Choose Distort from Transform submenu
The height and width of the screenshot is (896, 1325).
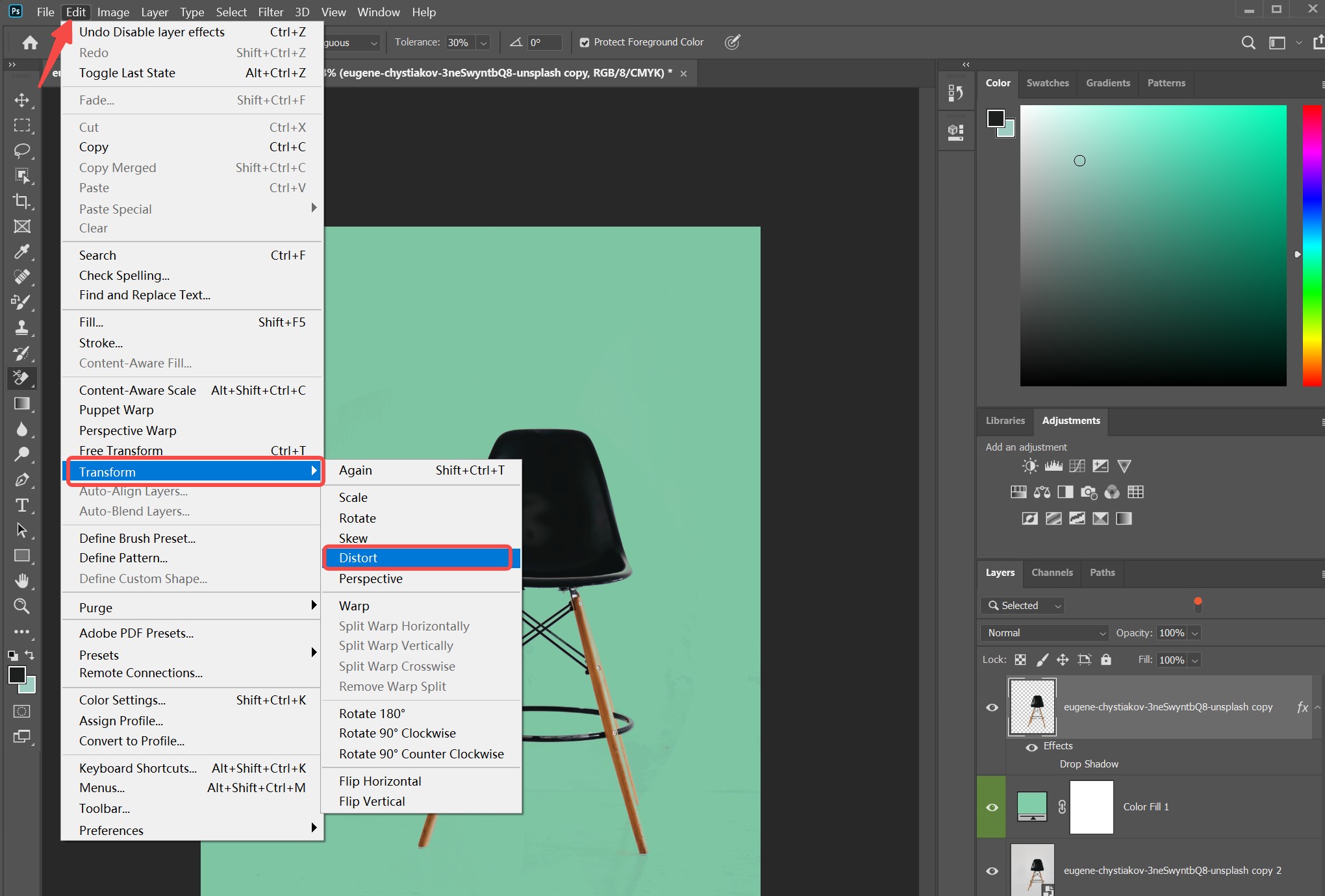pyautogui.click(x=421, y=558)
